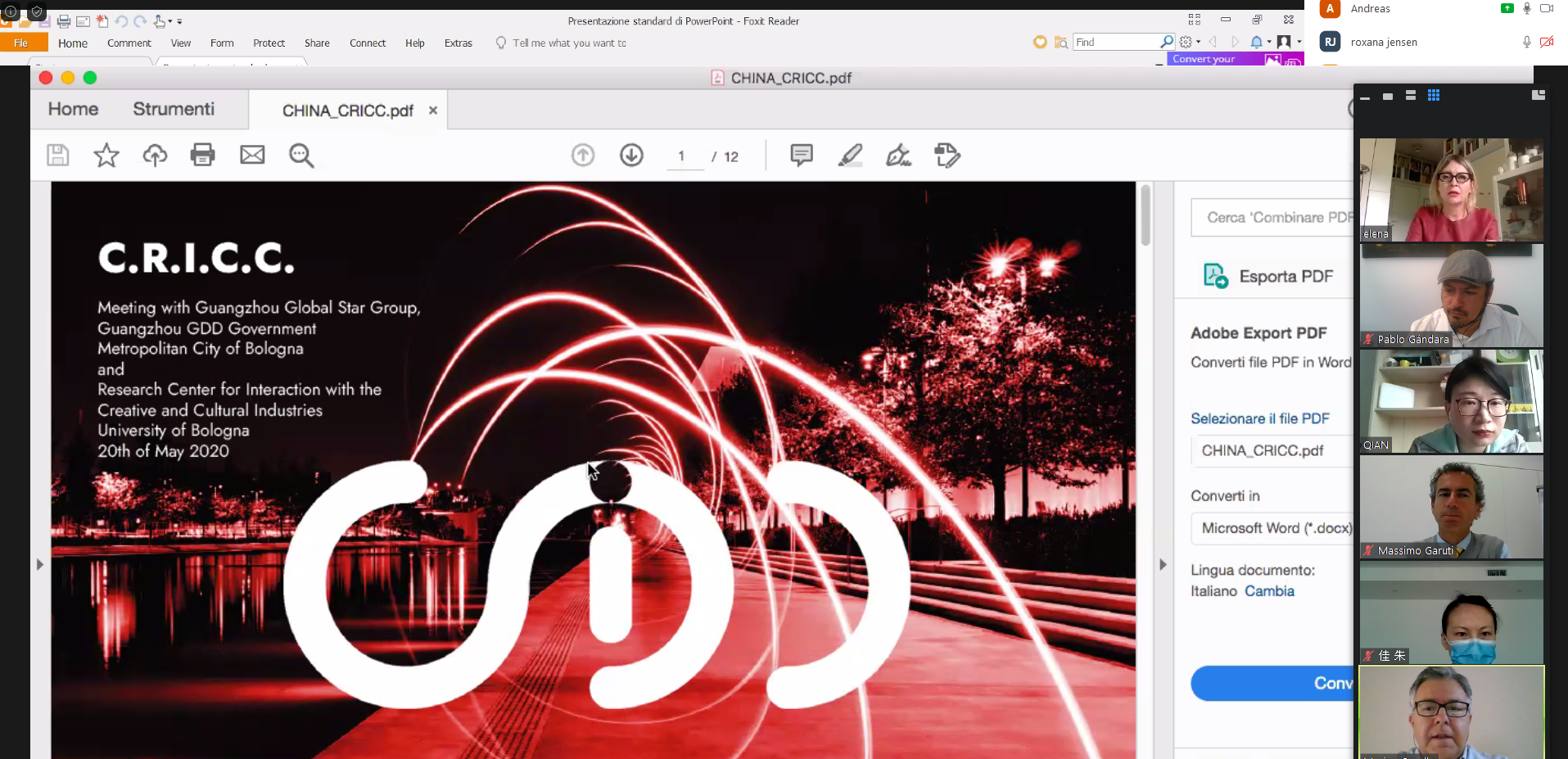Print the CHINA_CRICC.pdf using the printer icon
This screenshot has height=759, width=1568.
tap(202, 155)
